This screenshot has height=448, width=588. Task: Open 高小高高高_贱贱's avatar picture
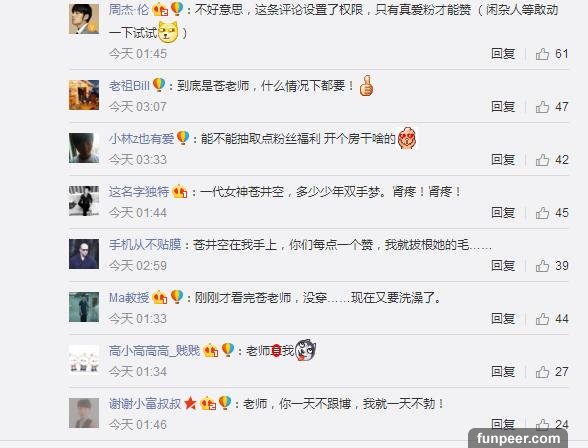point(84,360)
